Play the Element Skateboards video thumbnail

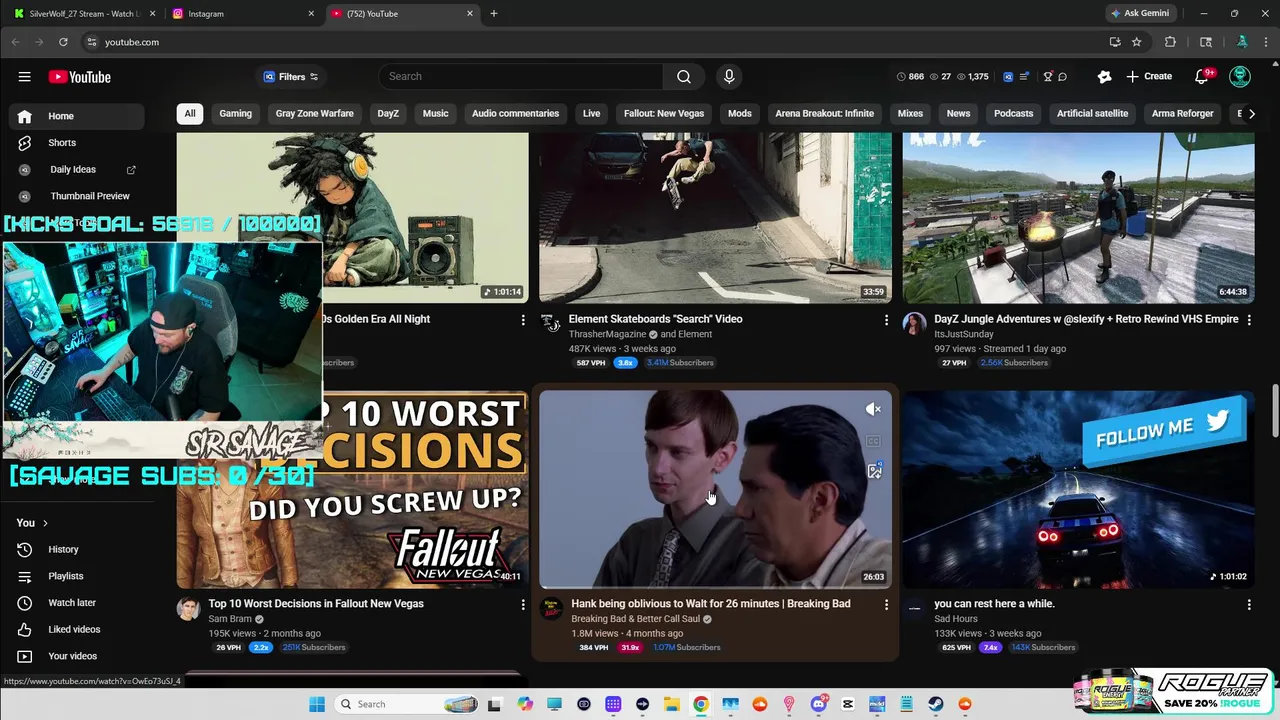coord(715,217)
